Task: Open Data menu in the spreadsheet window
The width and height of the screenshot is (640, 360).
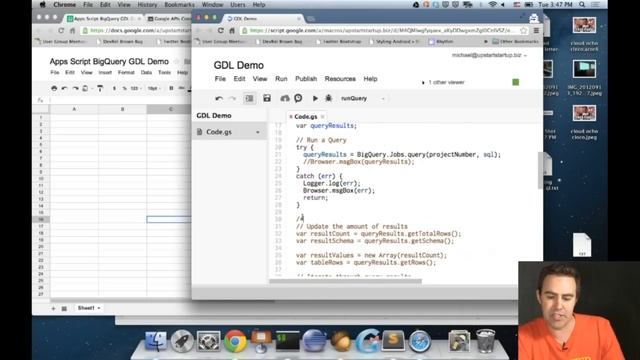Action: pos(146,72)
